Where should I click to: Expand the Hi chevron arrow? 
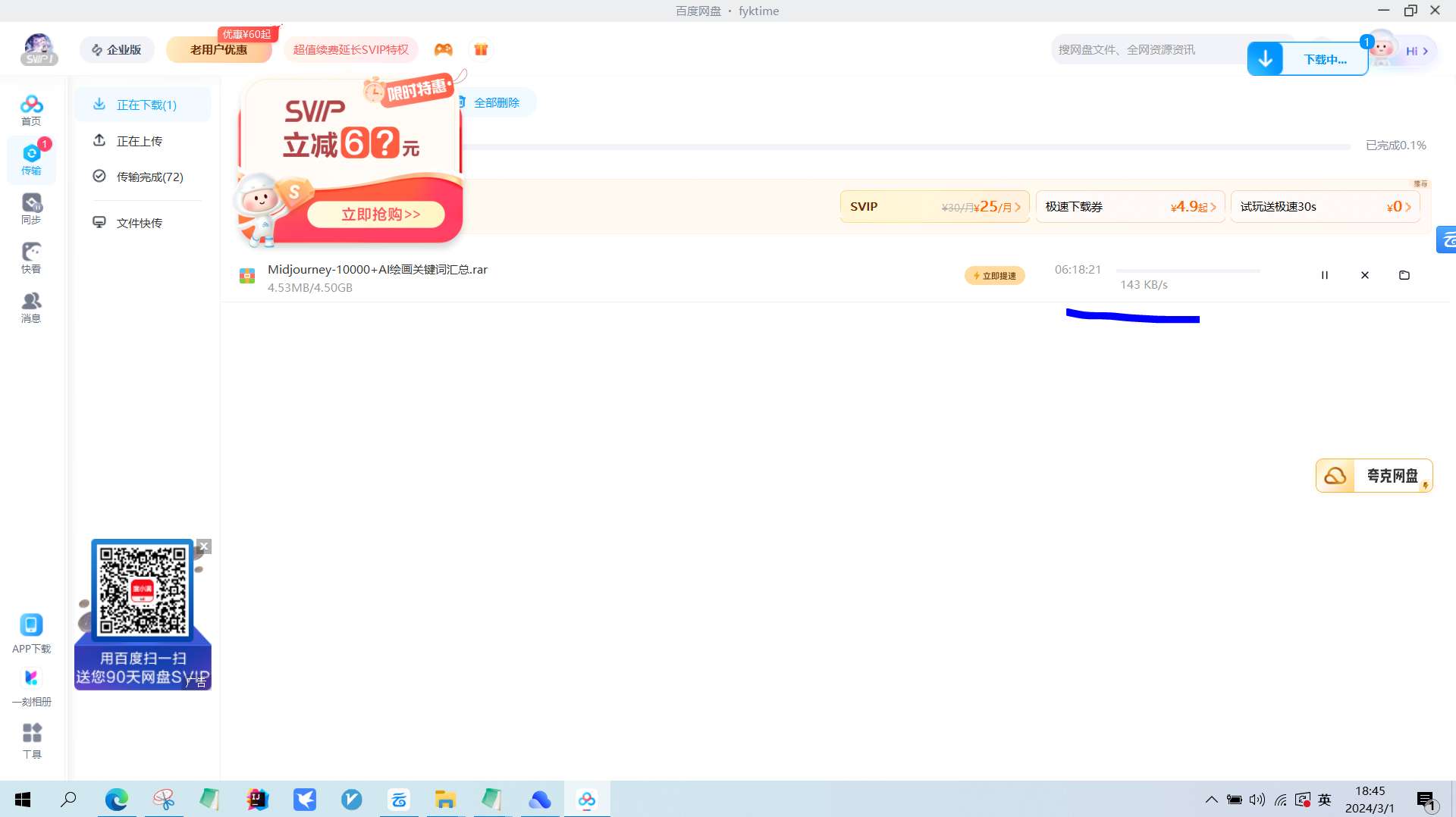click(1426, 52)
